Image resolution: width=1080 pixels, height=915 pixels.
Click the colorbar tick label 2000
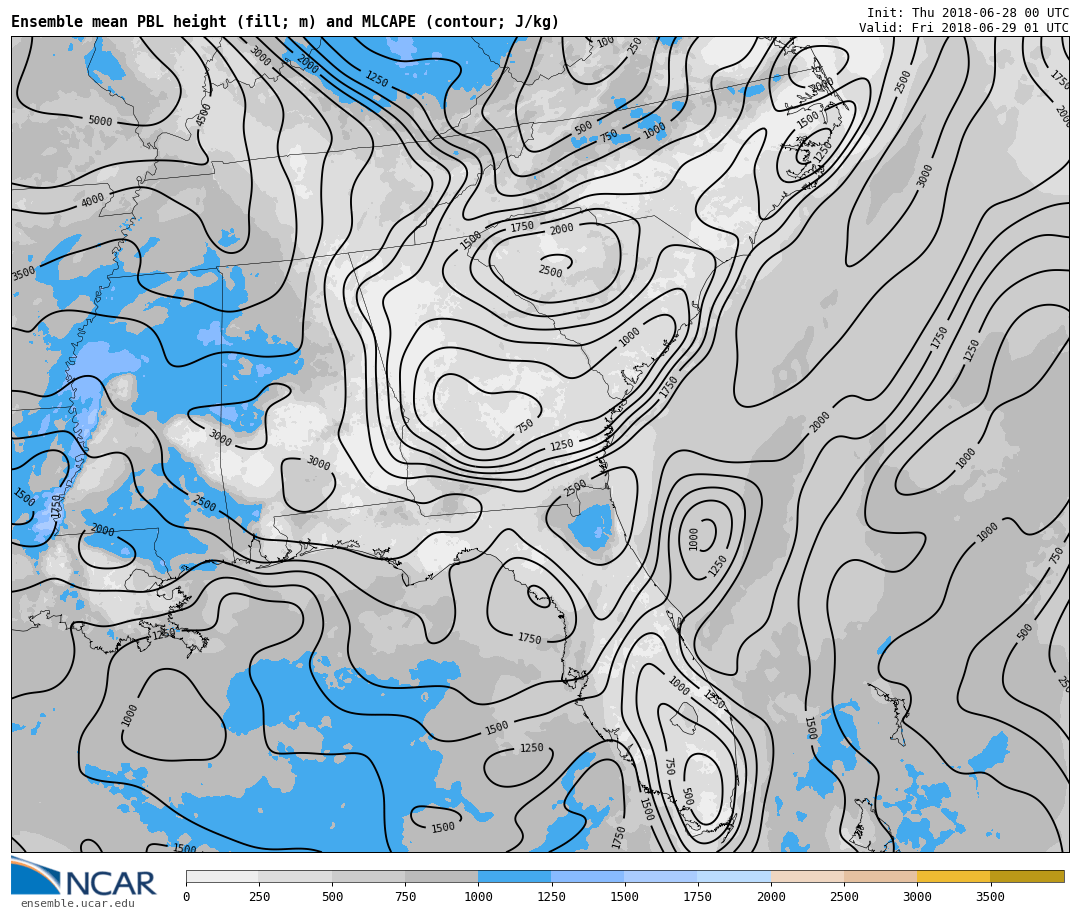coord(771,897)
